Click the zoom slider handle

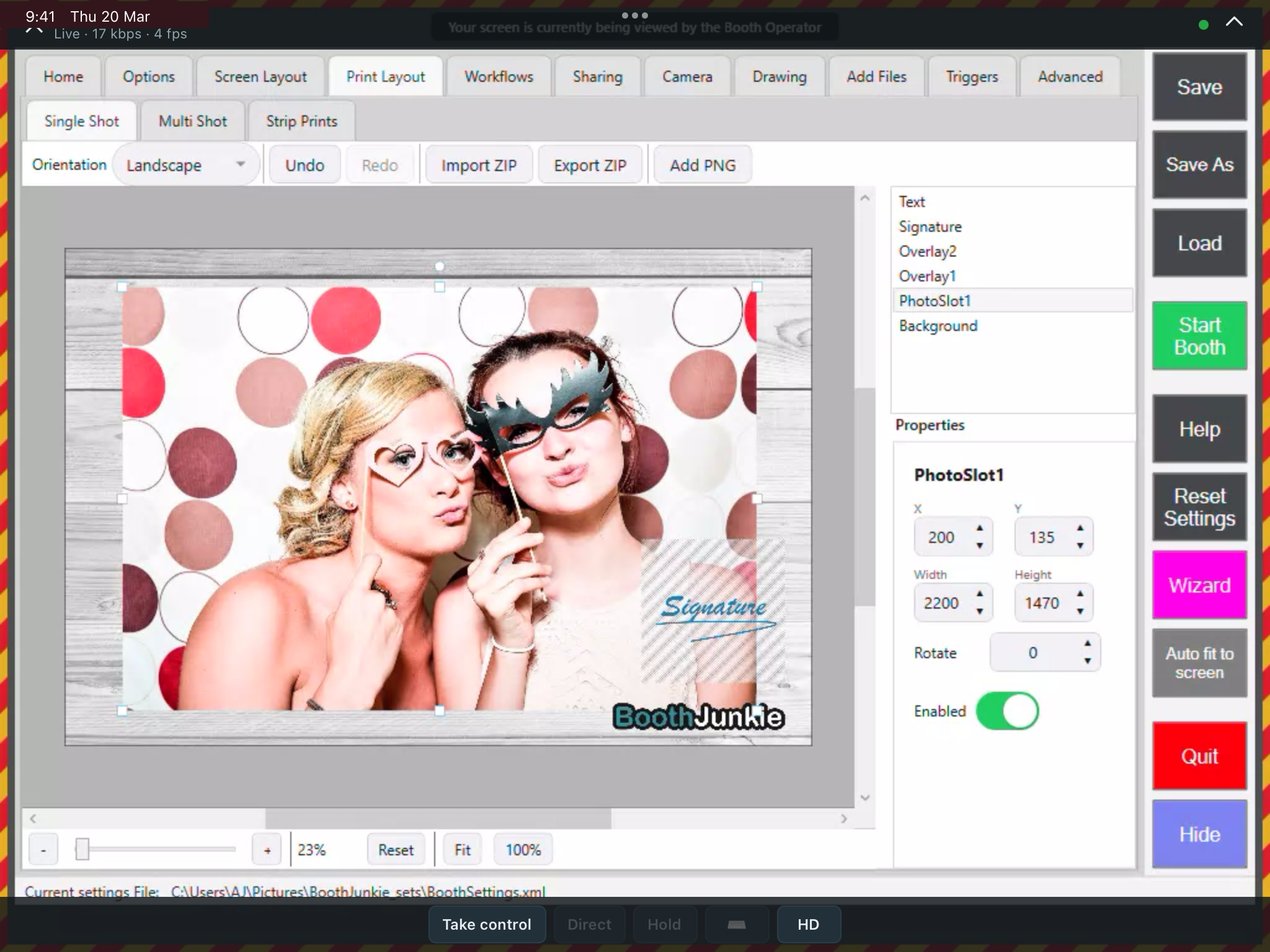pos(82,849)
